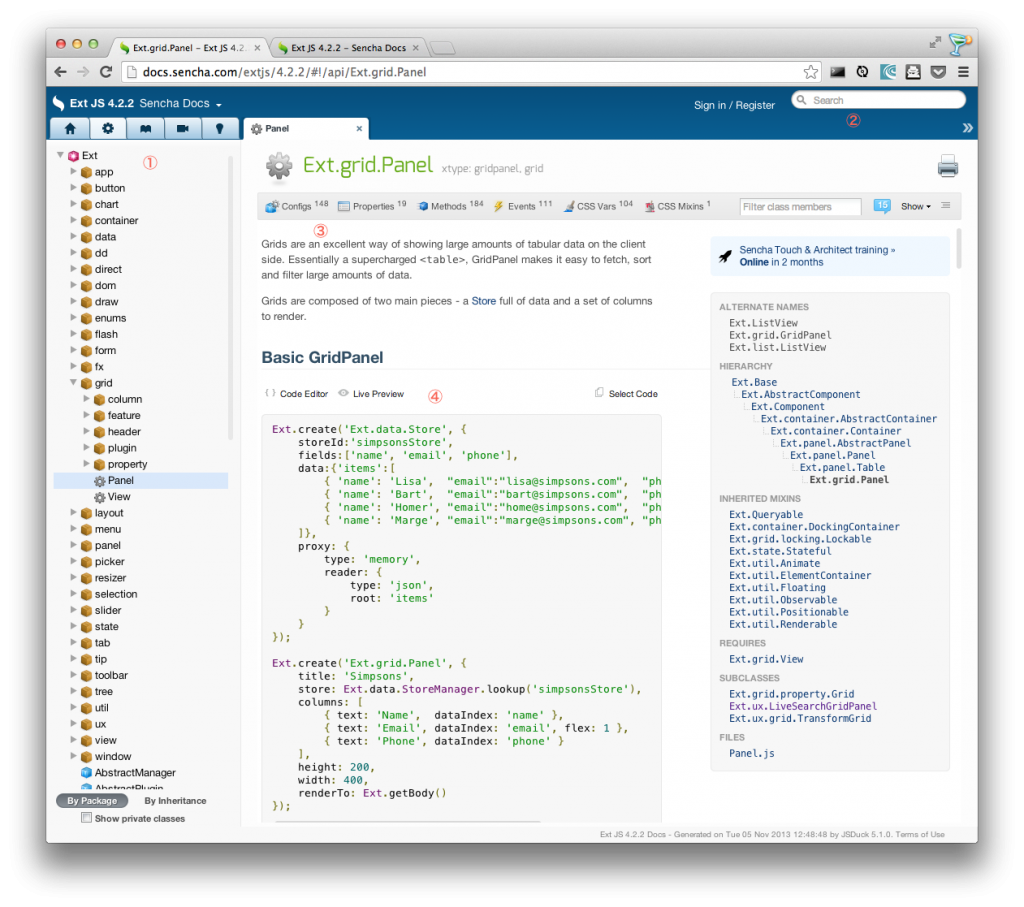
Task: Expand the data package node
Action: coord(73,236)
